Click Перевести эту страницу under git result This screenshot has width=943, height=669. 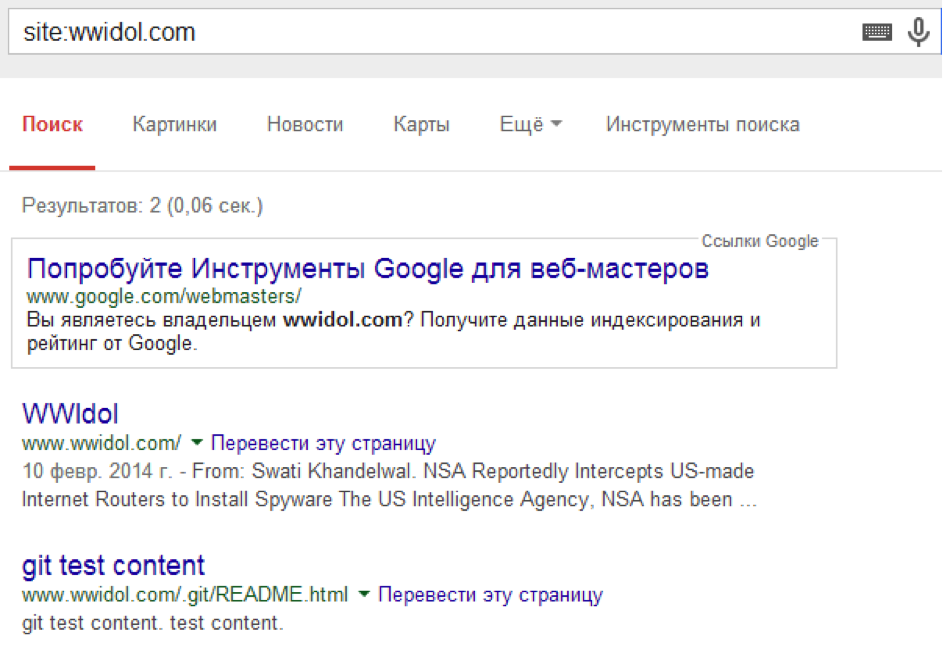(x=490, y=595)
